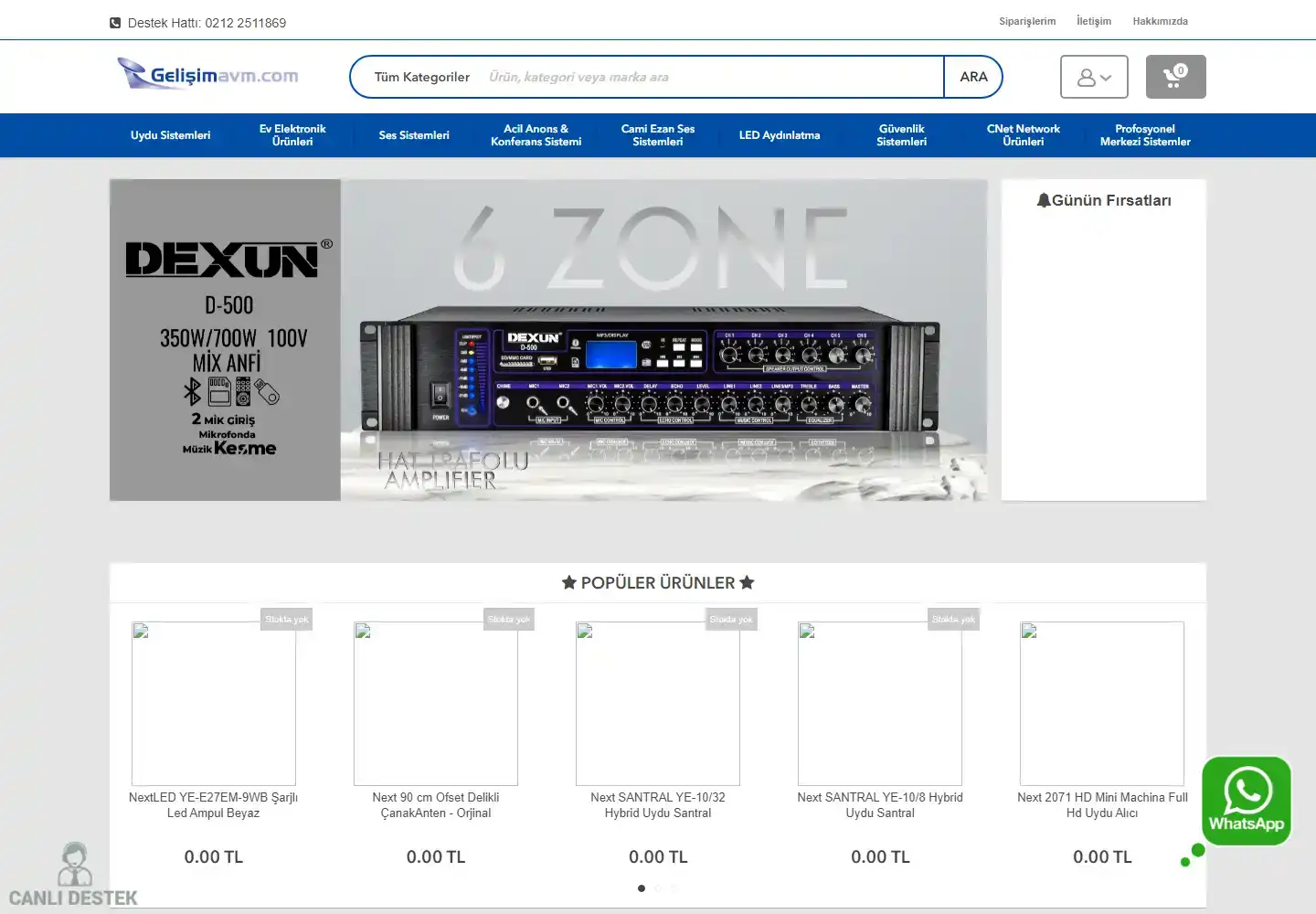Open Next SANTRAL YE-10/8 Hybrid image
Screen dimensions: 1316x914
tap(880, 704)
